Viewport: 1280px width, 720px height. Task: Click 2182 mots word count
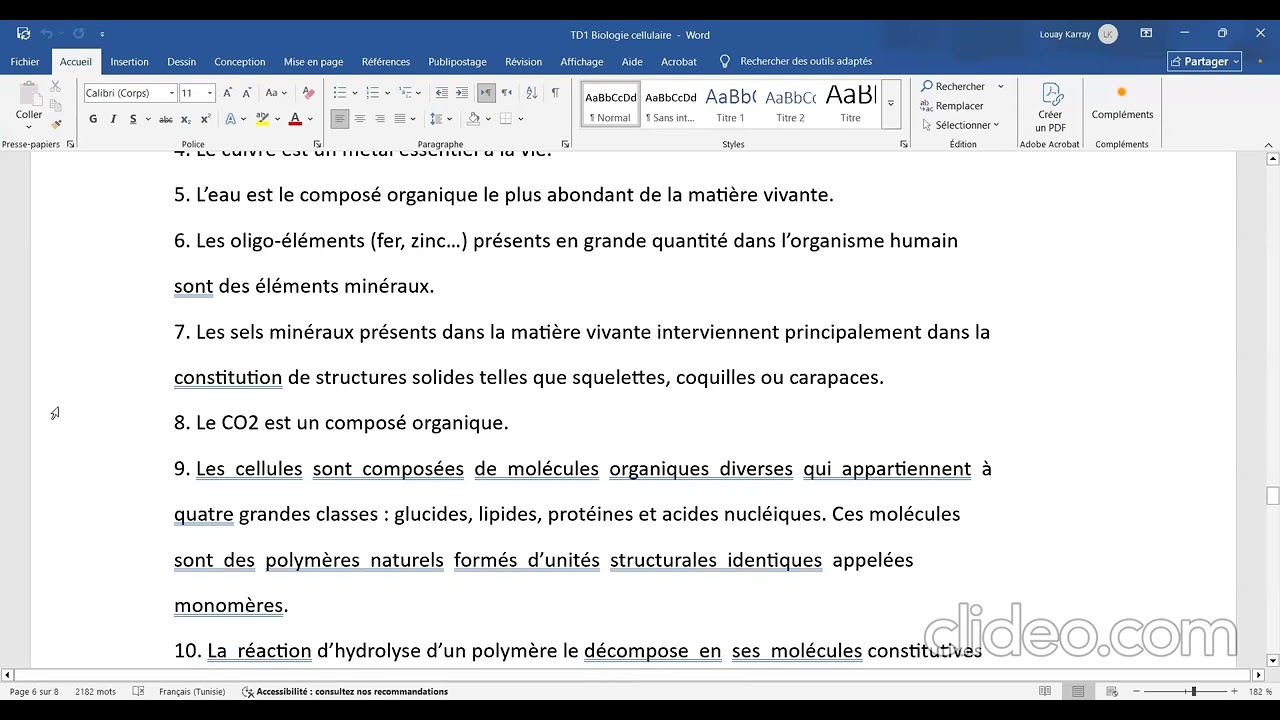click(95, 692)
